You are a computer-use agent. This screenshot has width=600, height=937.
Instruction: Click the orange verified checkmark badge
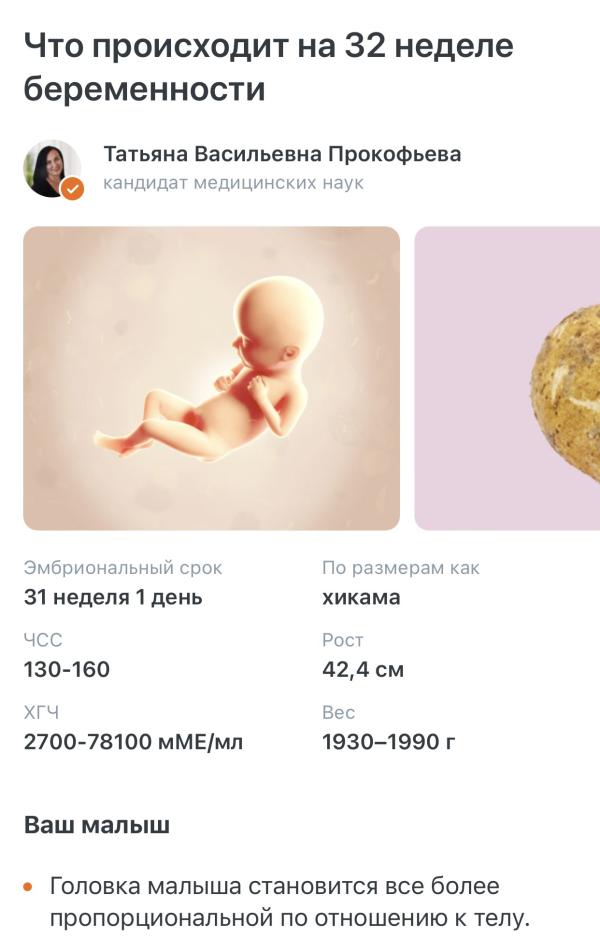point(72,188)
